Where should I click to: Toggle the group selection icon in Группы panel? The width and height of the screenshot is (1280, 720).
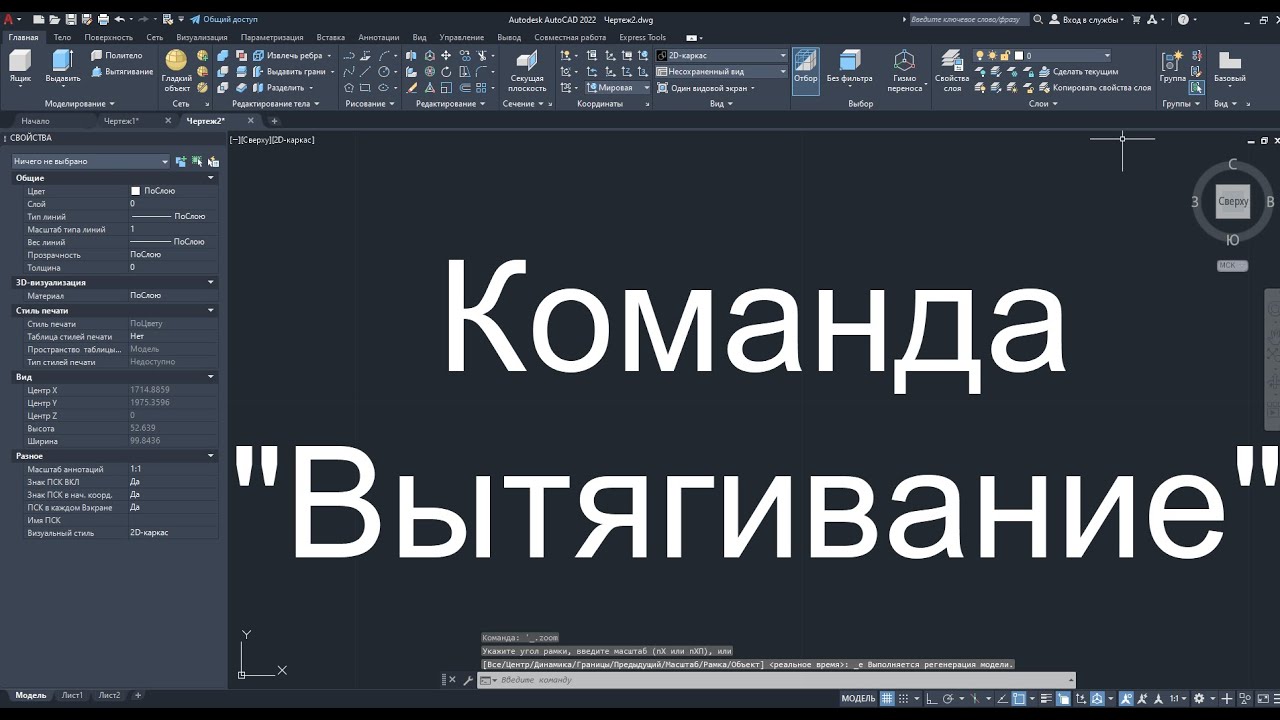1197,88
